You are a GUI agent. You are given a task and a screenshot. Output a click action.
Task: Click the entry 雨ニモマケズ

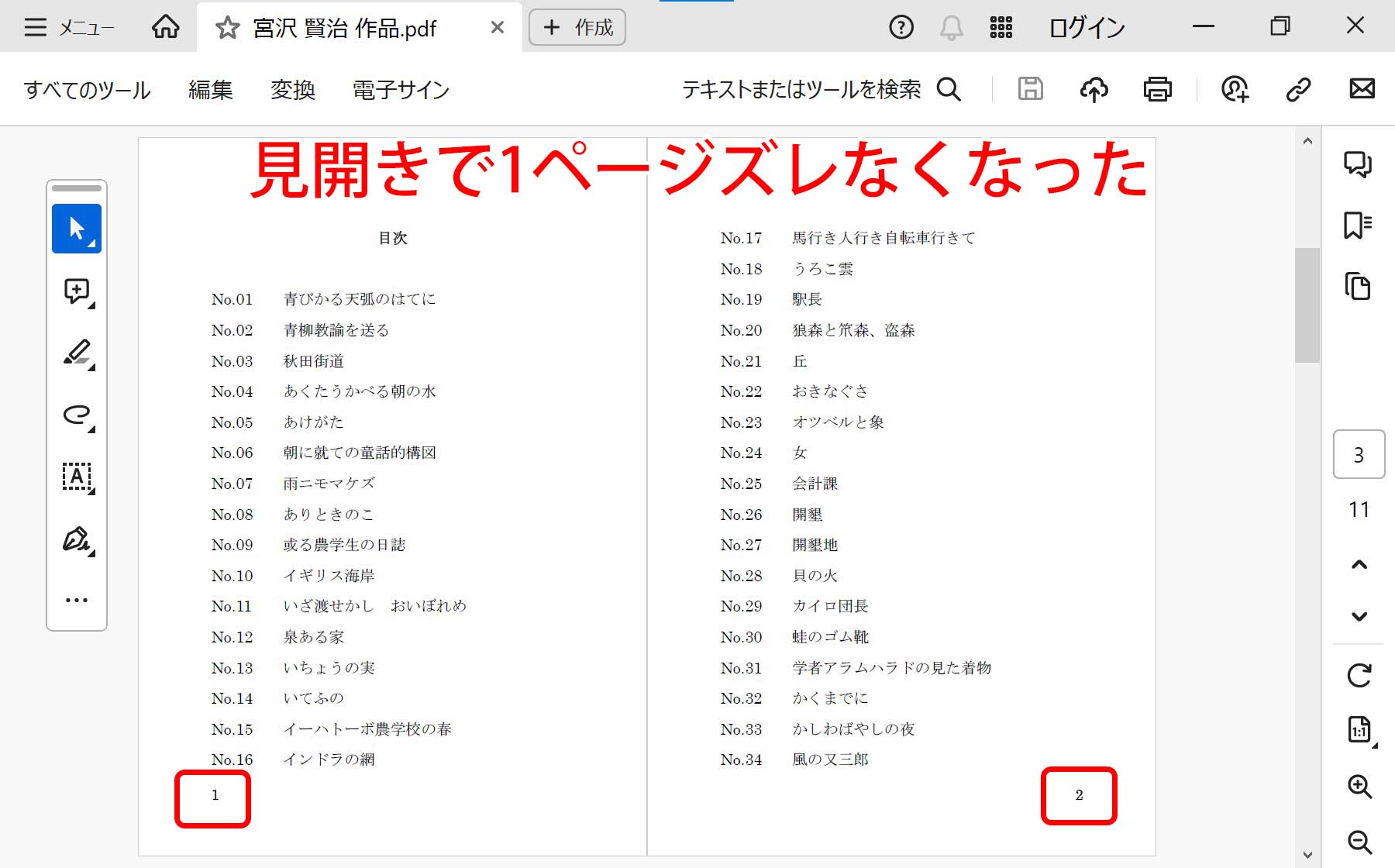(329, 484)
